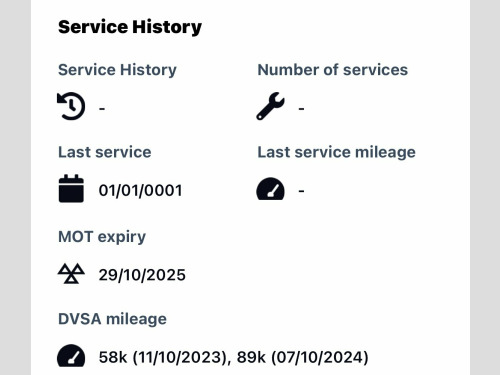Click the speedometer icon under DVSA mileage

pos(71,356)
